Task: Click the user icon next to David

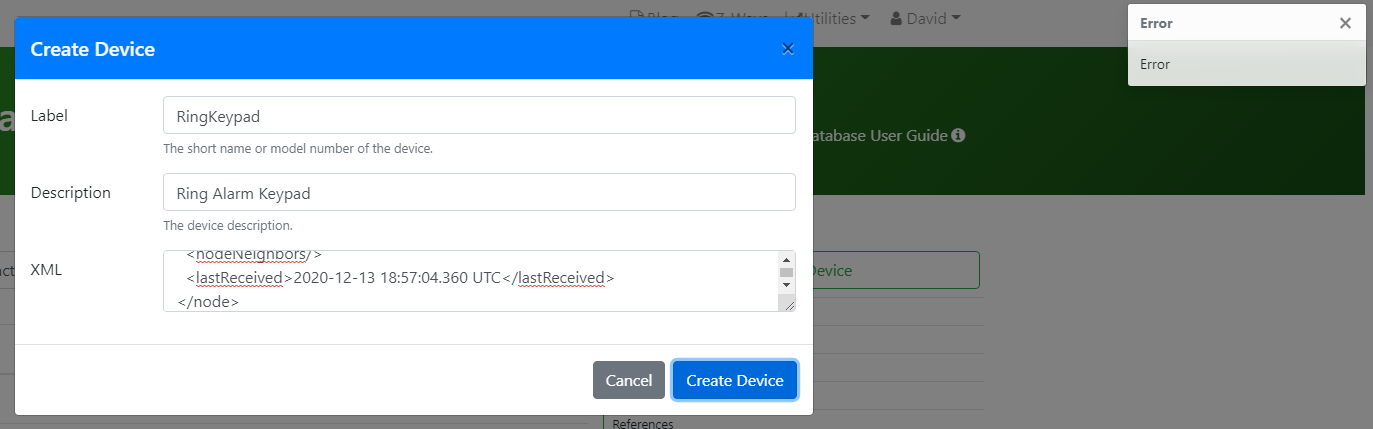Action: pyautogui.click(x=896, y=18)
